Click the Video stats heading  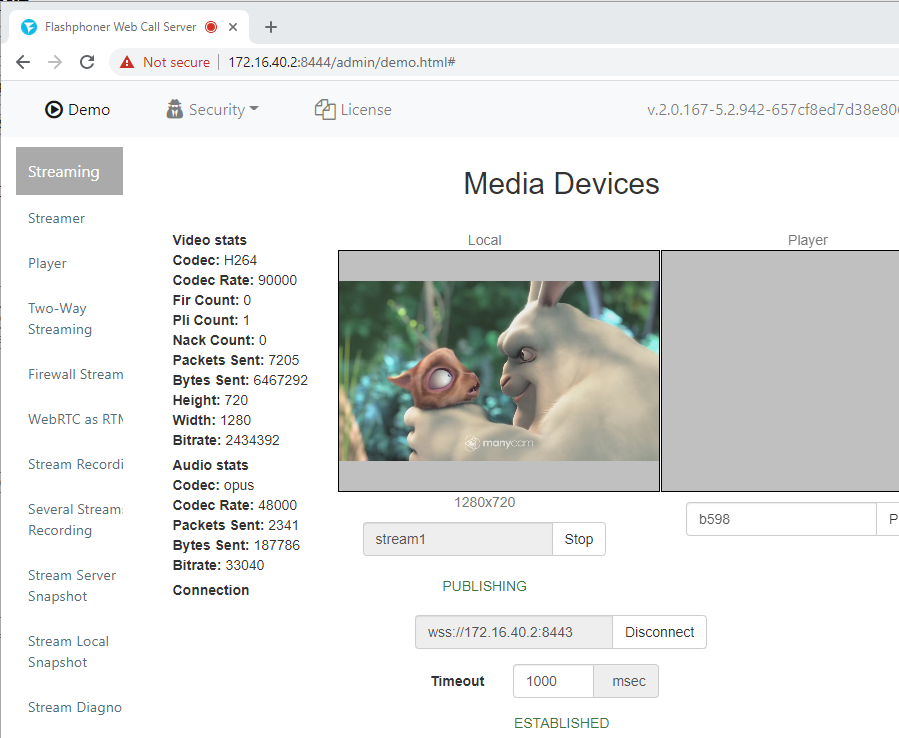pos(209,240)
